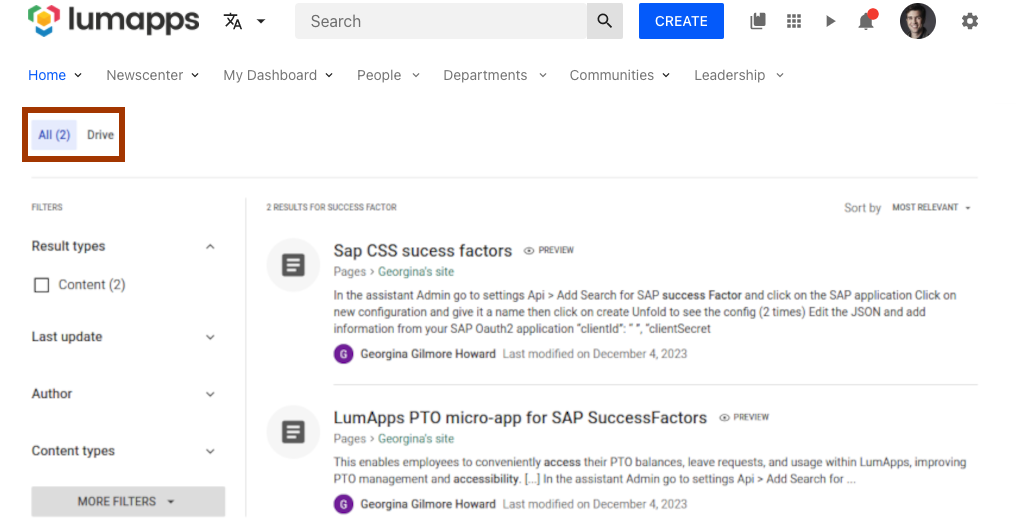The width and height of the screenshot is (1016, 524).
Task: Click the document icon for LumApps PTO result
Action: (293, 432)
